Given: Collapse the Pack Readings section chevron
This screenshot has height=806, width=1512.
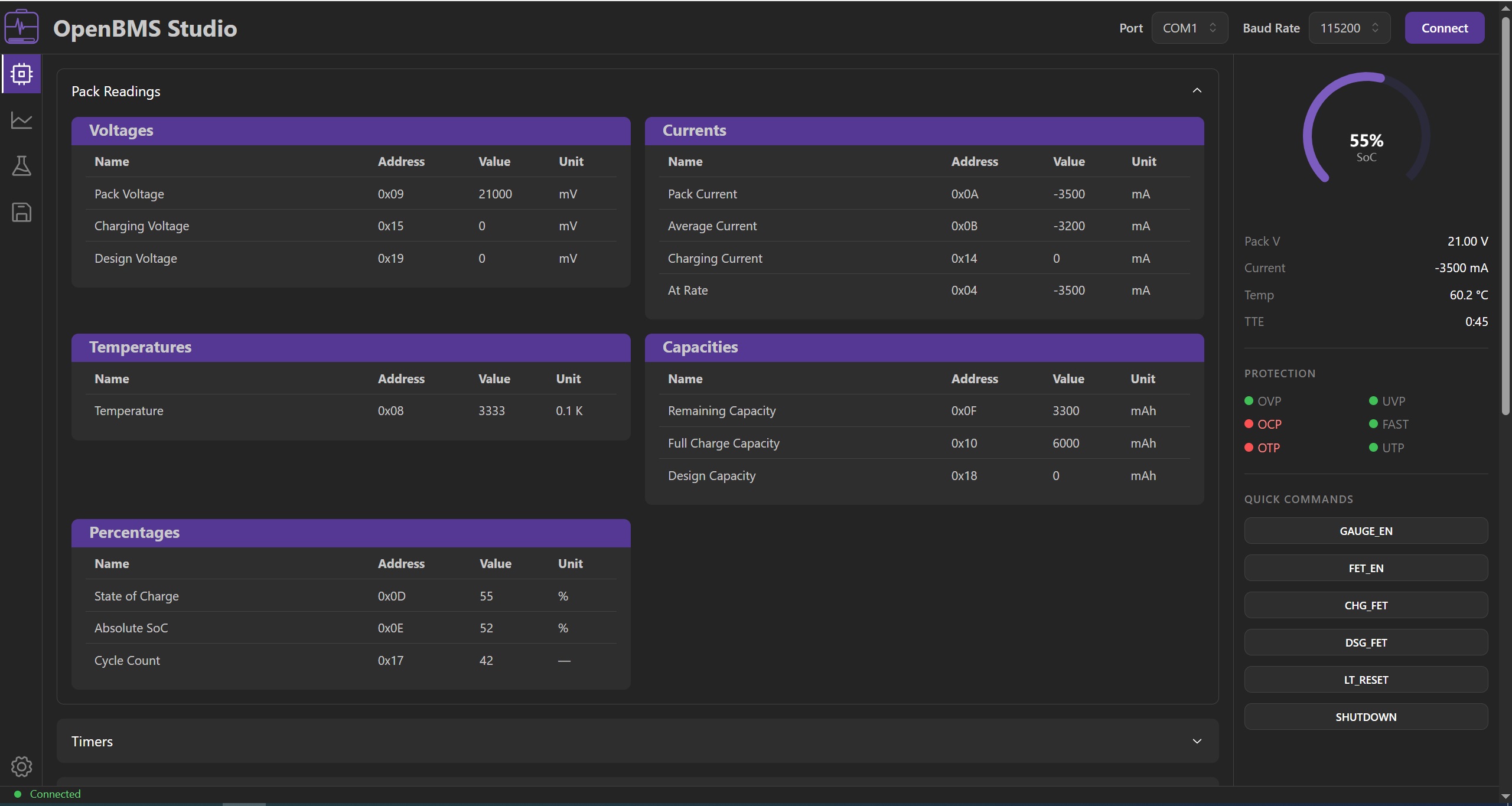Looking at the screenshot, I should coord(1197,90).
